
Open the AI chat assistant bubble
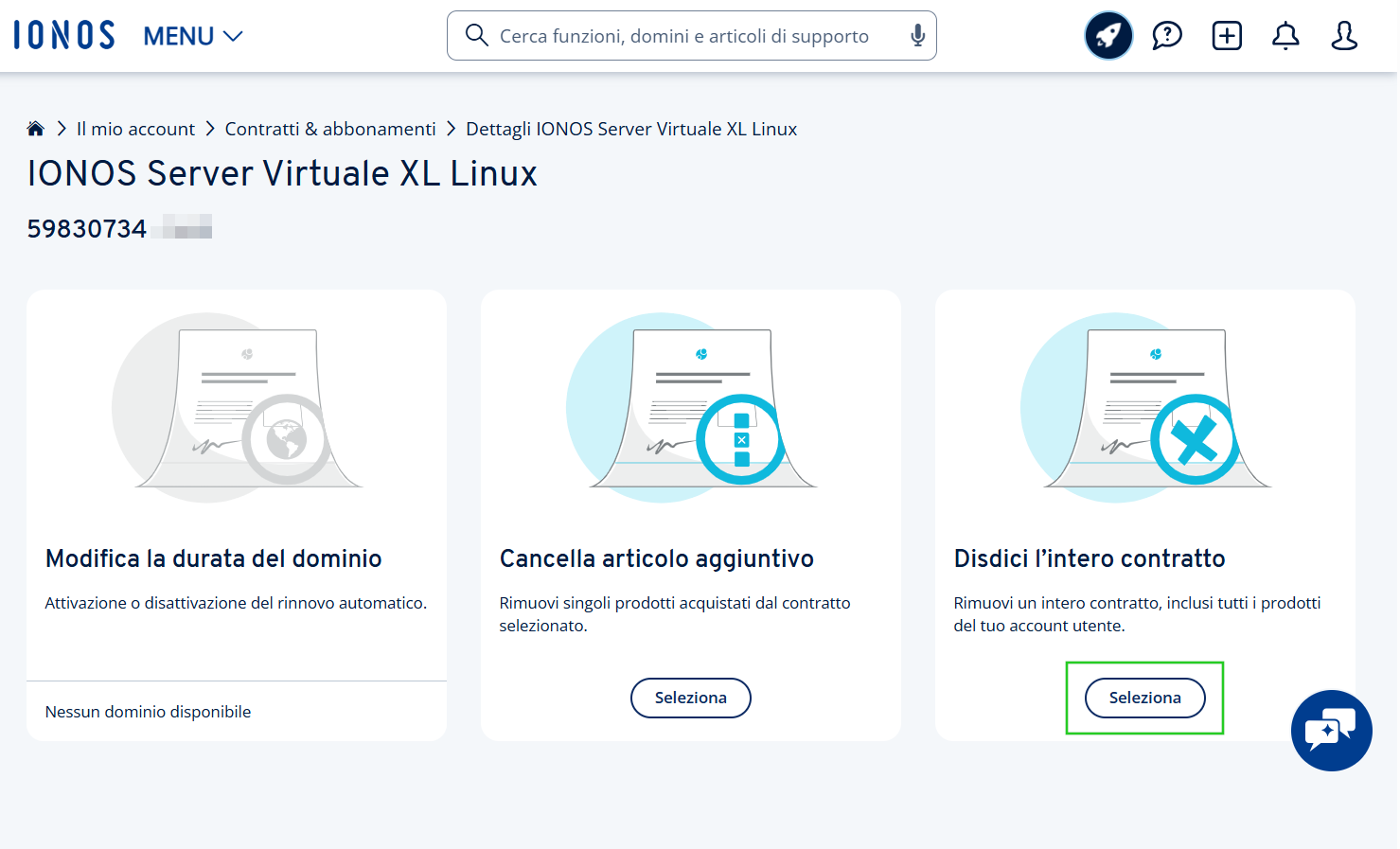click(1332, 731)
